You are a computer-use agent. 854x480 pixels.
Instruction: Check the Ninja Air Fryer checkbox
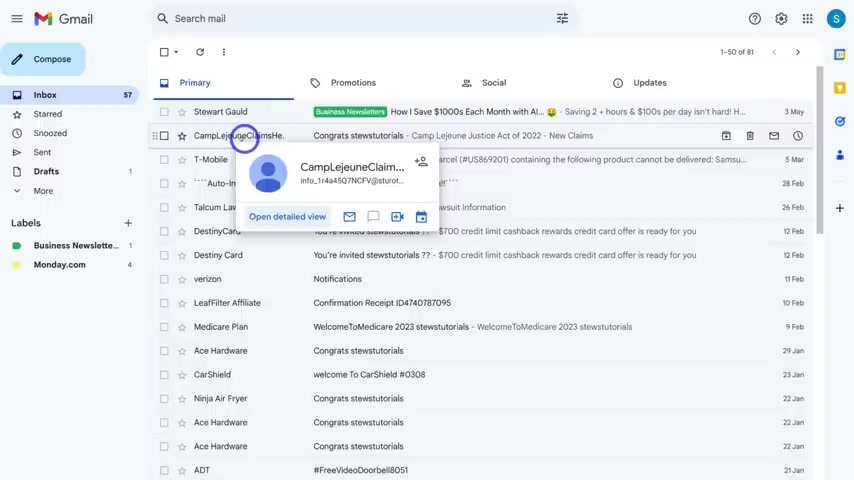pos(164,399)
